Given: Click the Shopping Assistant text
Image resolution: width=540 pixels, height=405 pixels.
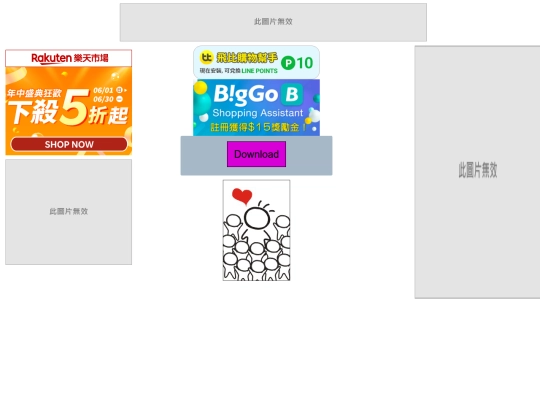Looking at the screenshot, I should coord(258,113).
